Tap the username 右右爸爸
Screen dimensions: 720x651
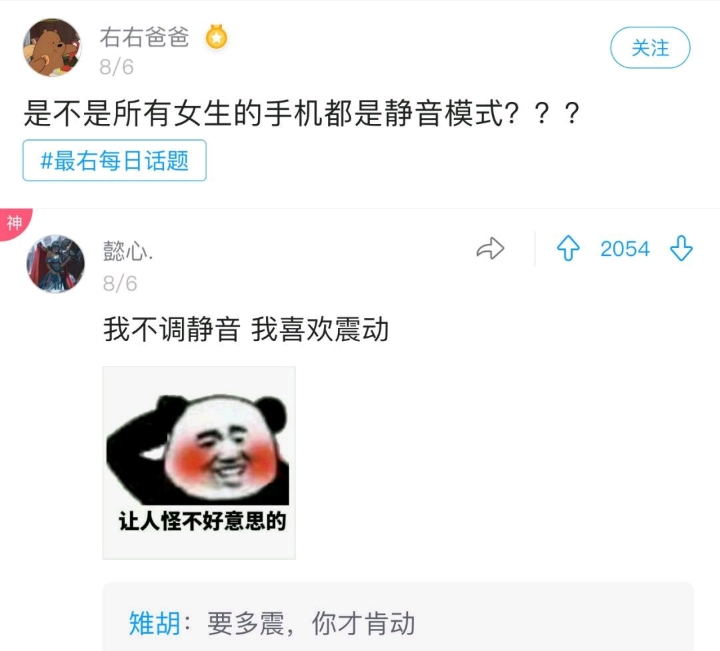tap(145, 37)
